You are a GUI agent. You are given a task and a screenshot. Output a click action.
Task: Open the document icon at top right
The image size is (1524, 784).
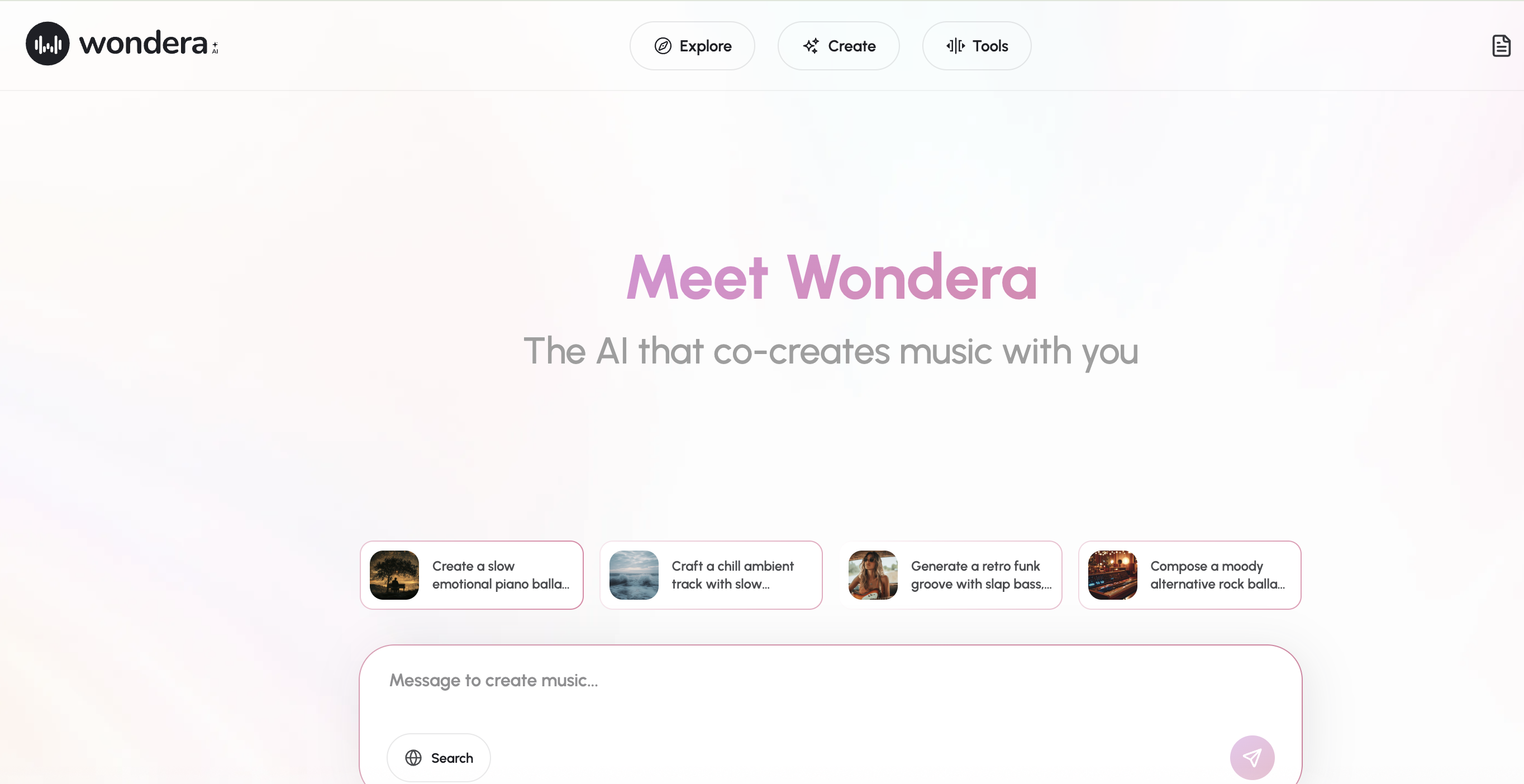point(1501,46)
